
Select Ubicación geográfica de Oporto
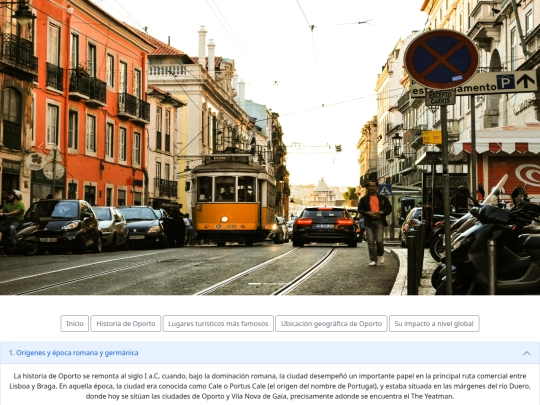point(331,324)
